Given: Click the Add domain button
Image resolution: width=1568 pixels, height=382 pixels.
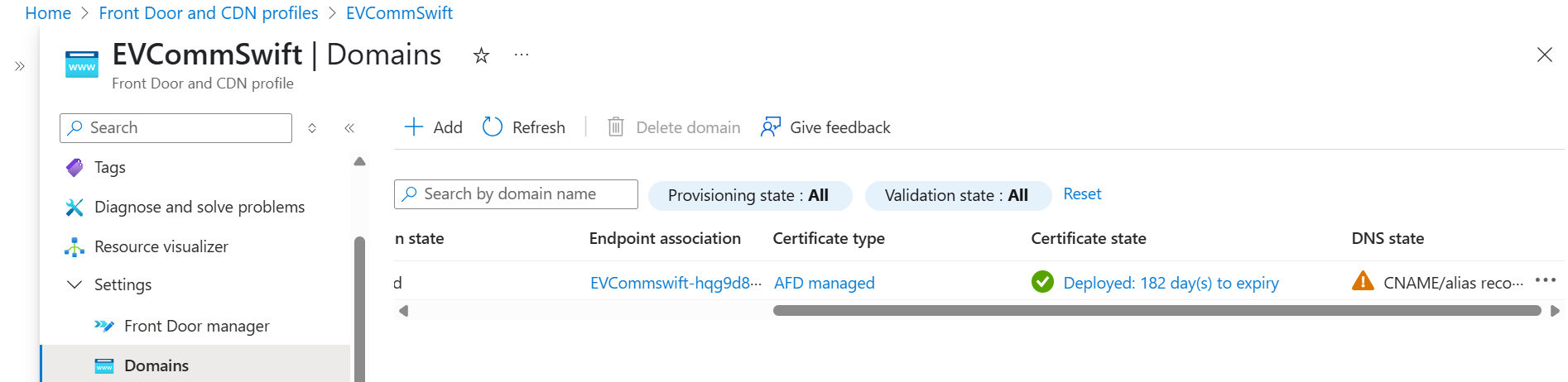Looking at the screenshot, I should (433, 127).
